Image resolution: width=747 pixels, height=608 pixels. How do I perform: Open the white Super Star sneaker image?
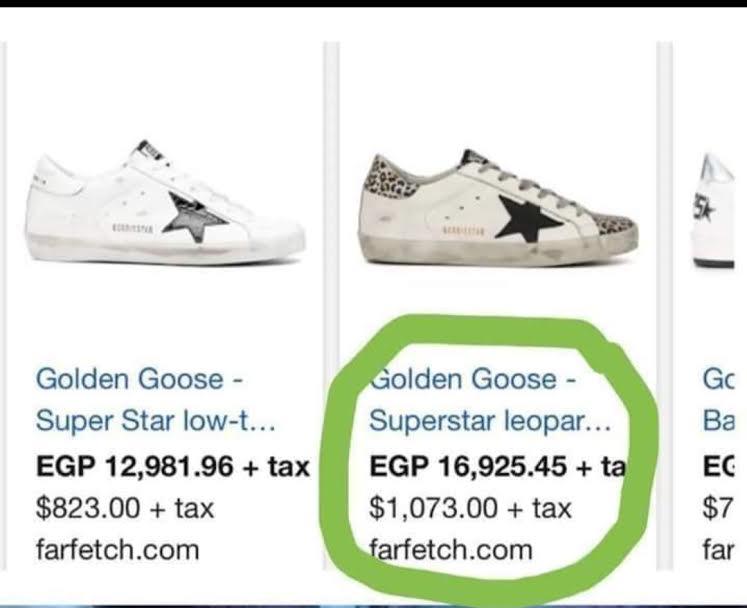click(x=164, y=203)
